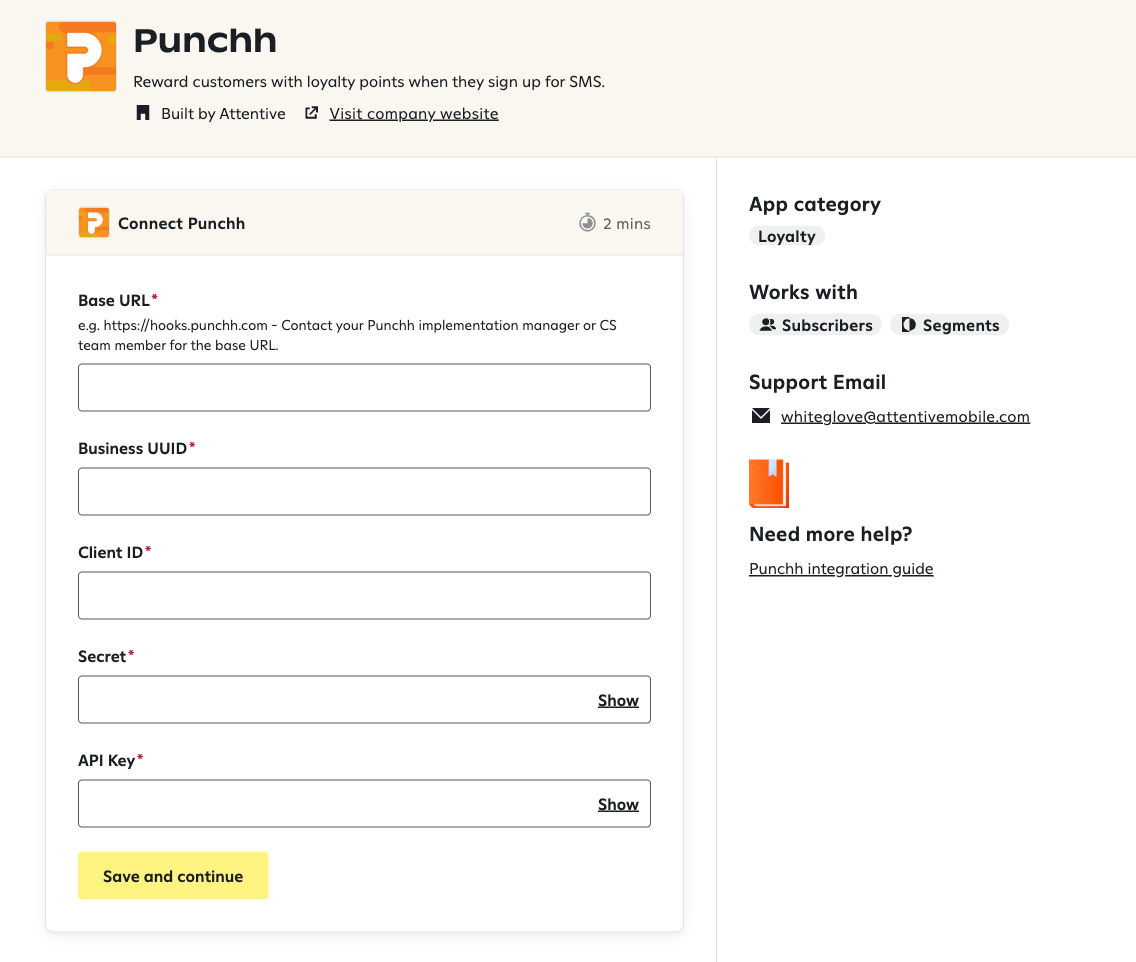Click the envelope icon by support email

761,416
